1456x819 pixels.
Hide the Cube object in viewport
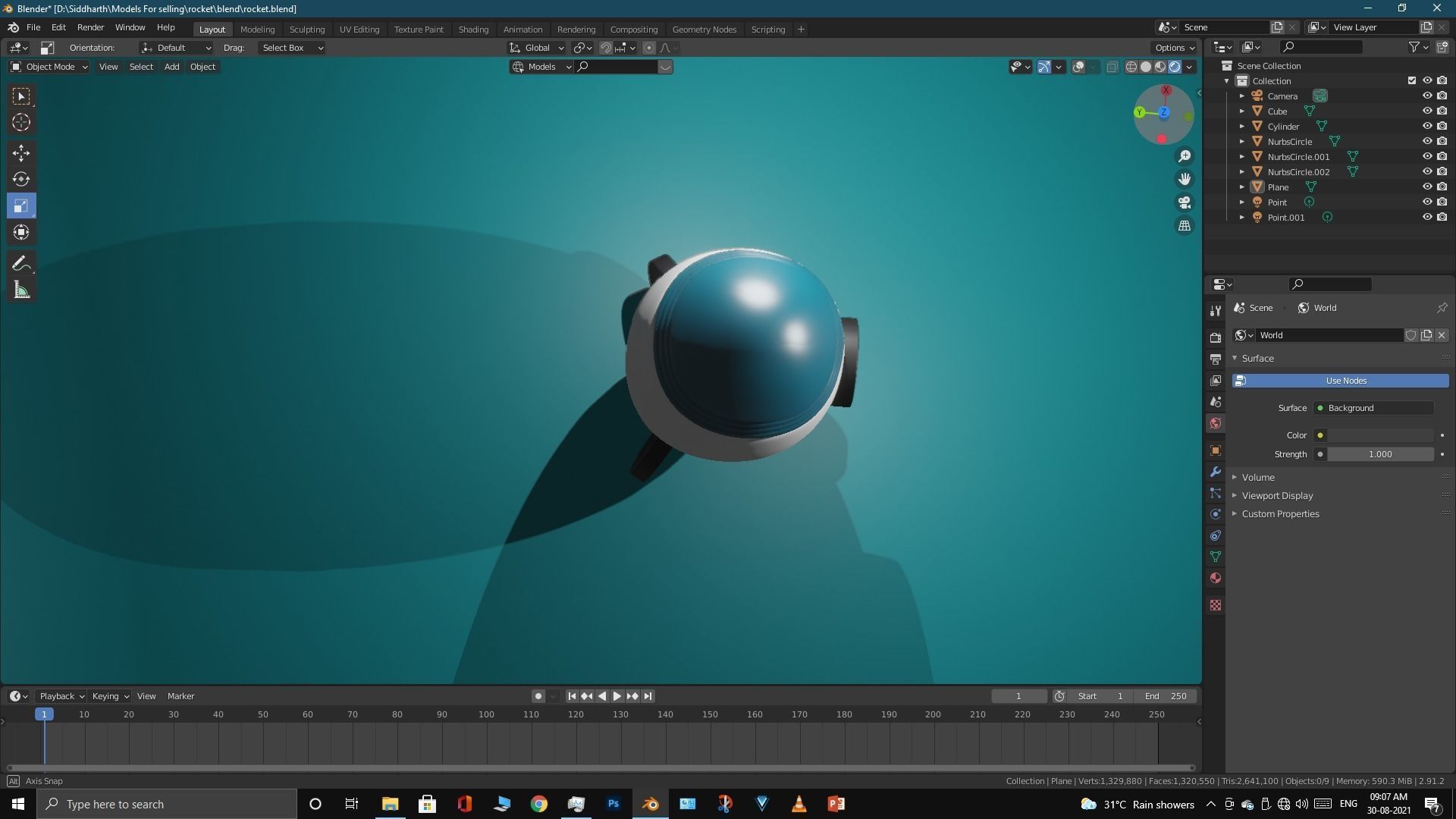(1426, 111)
